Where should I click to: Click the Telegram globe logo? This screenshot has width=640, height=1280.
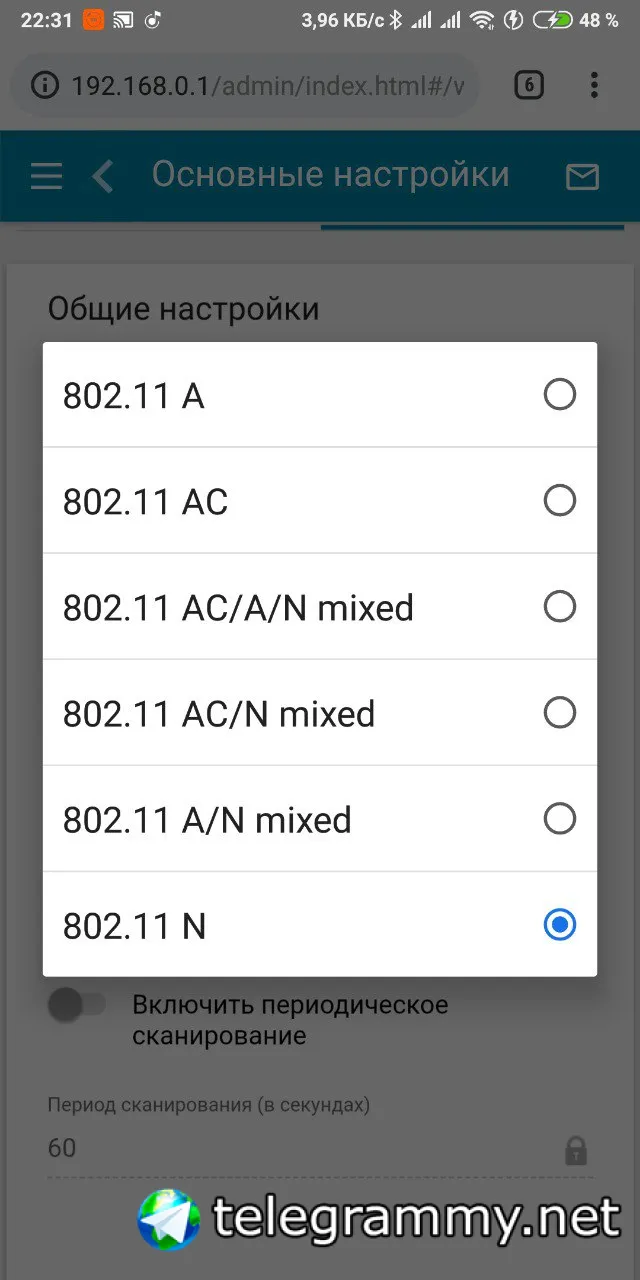tap(169, 1219)
